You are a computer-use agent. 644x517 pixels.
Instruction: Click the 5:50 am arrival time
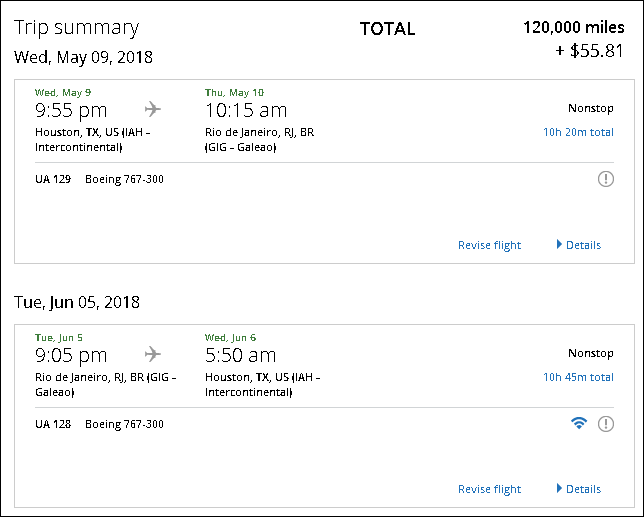click(240, 355)
